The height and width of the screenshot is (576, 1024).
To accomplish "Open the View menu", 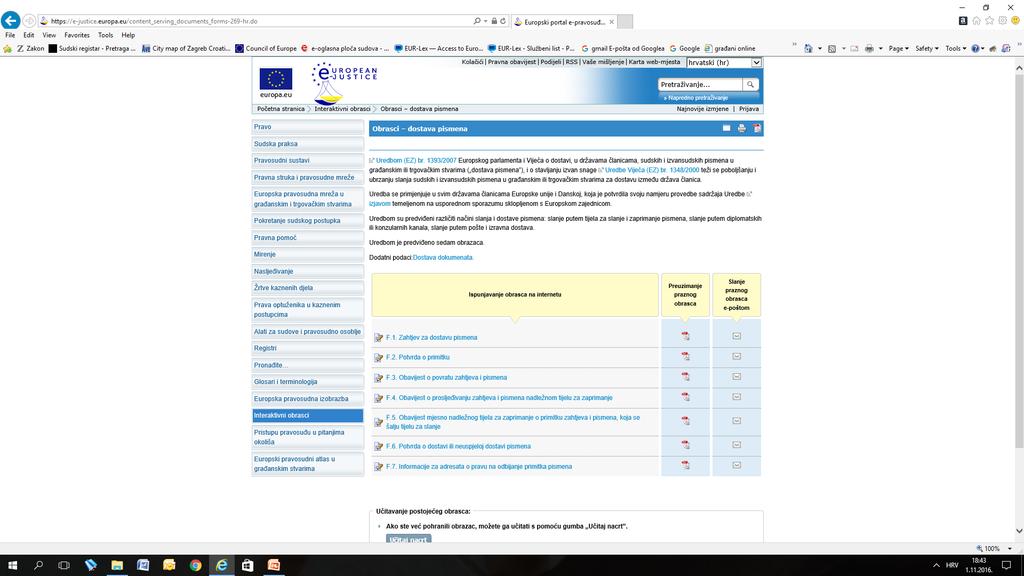I will coord(49,35).
